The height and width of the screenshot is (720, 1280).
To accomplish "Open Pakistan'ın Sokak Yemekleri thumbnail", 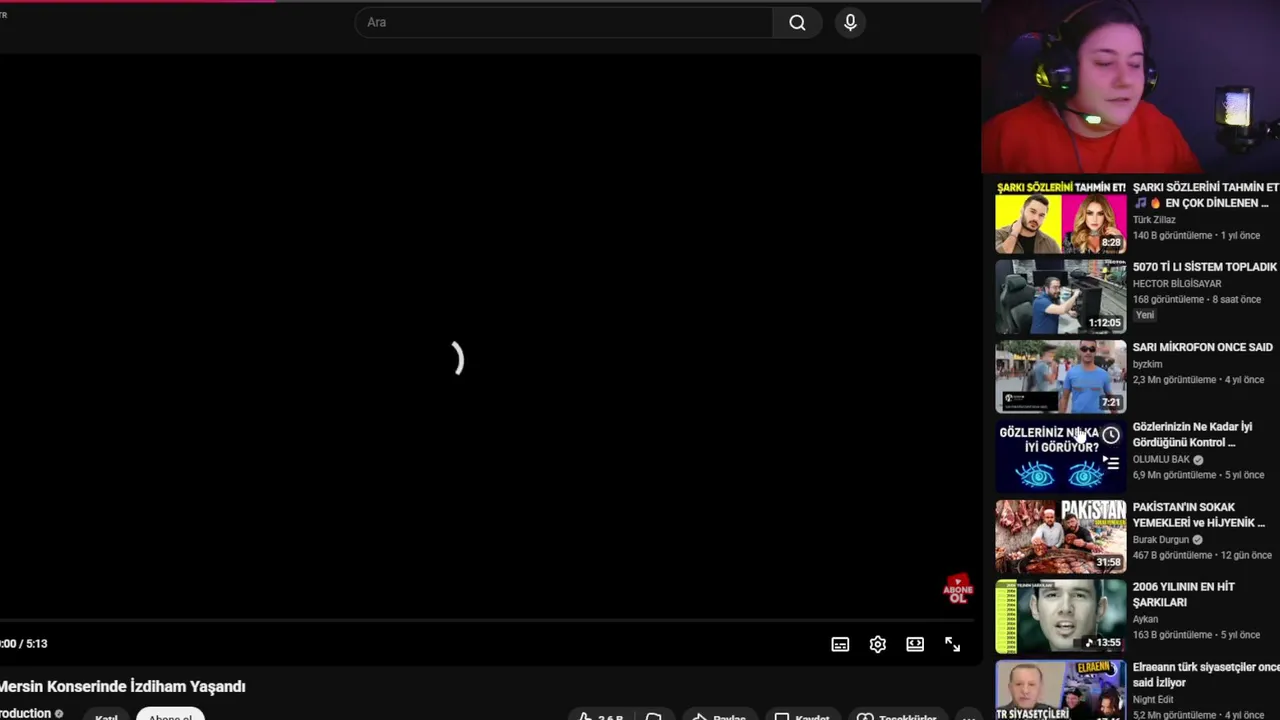I will coord(1060,537).
